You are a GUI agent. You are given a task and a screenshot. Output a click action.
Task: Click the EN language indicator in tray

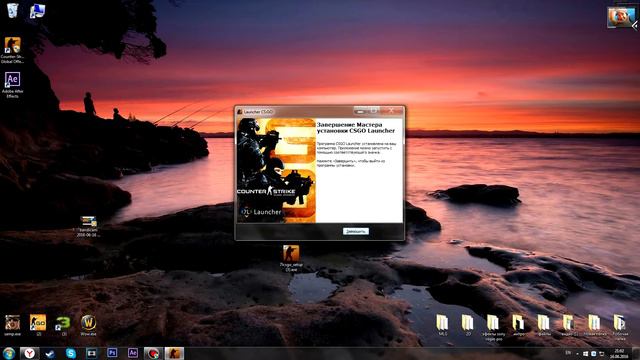pyautogui.click(x=568, y=353)
